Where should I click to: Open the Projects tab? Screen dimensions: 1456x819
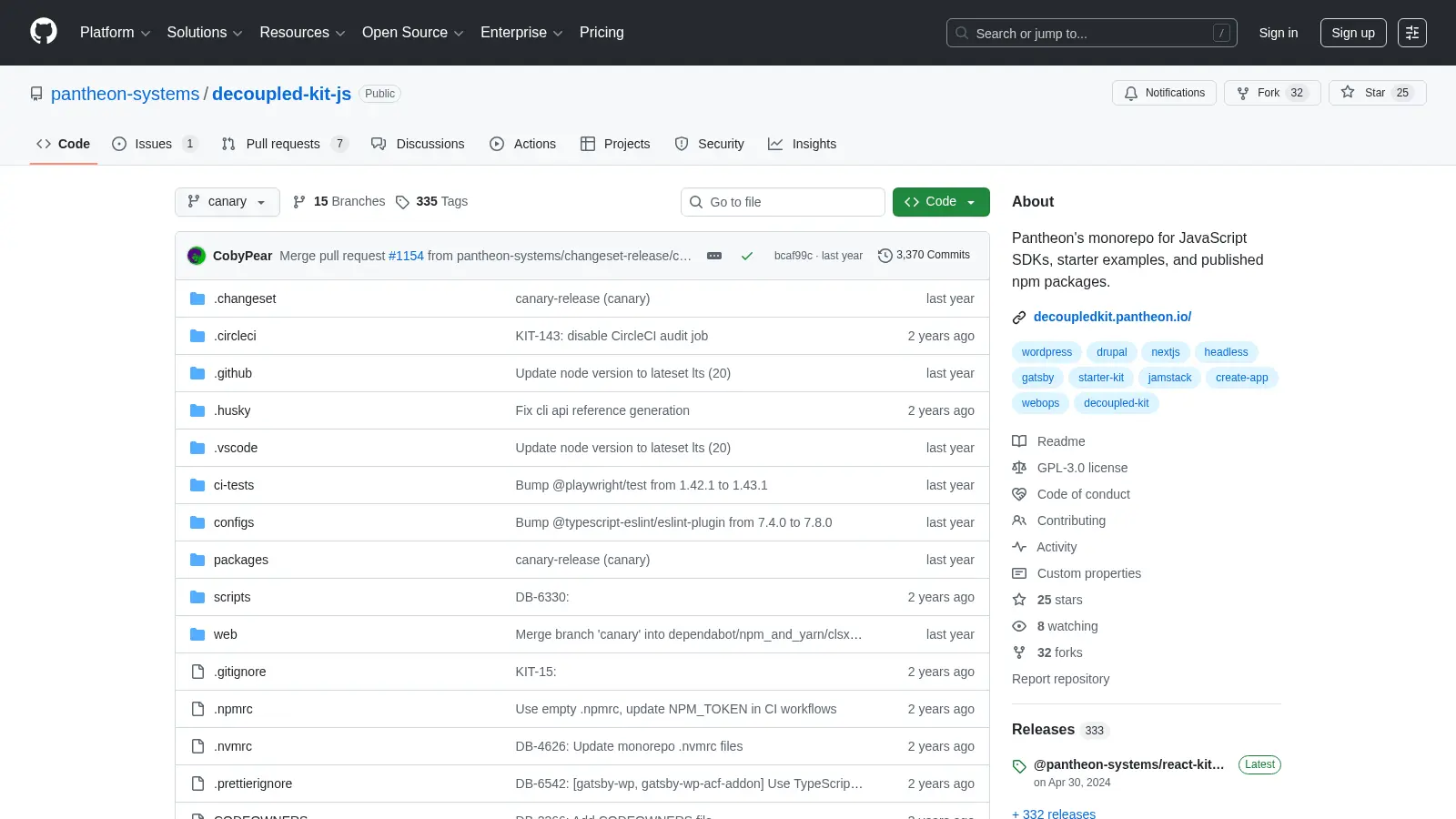(615, 144)
